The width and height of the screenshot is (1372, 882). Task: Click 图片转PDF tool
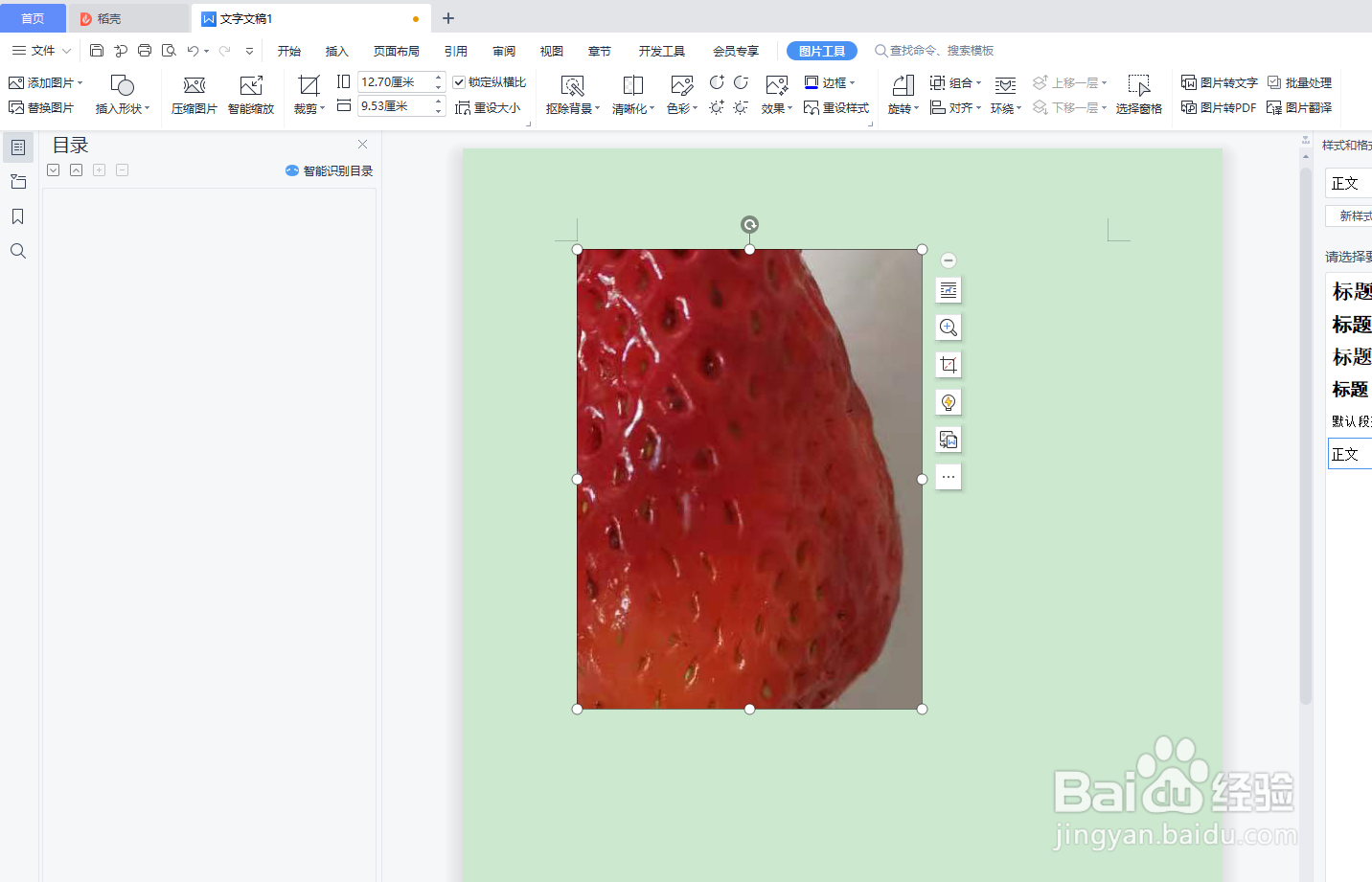point(1219,108)
